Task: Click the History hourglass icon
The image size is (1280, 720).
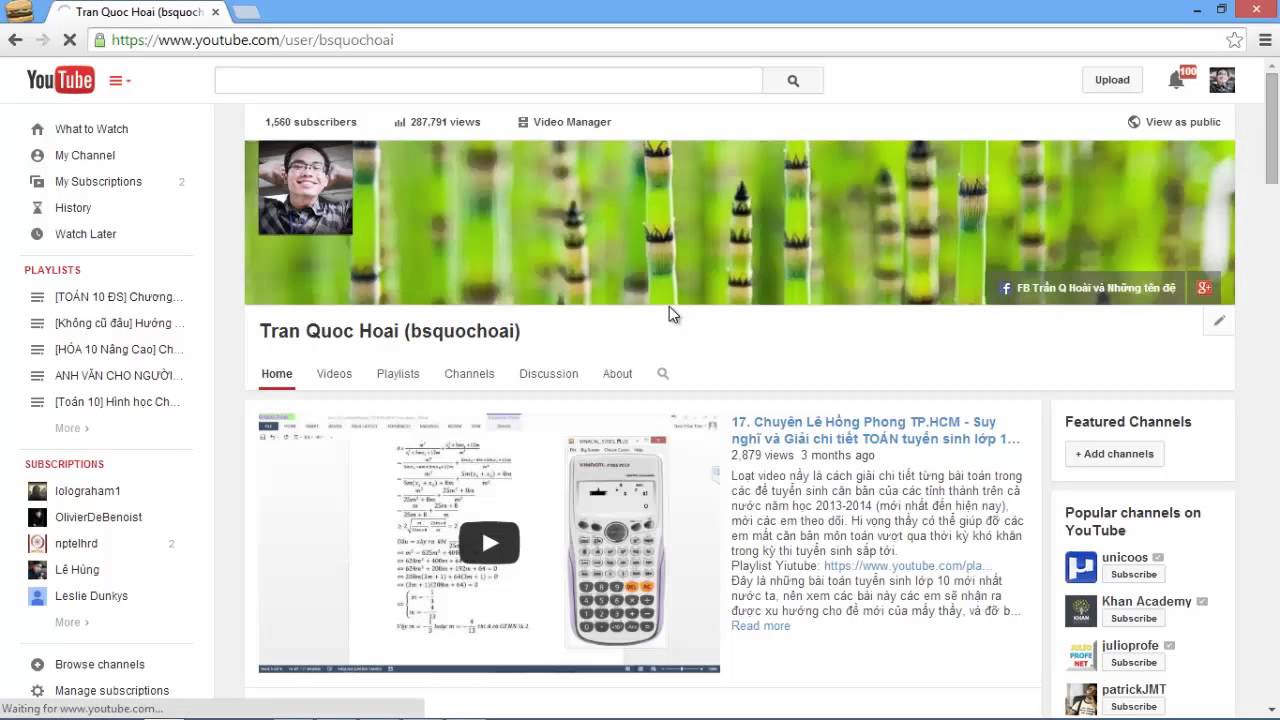Action: click(x=37, y=207)
